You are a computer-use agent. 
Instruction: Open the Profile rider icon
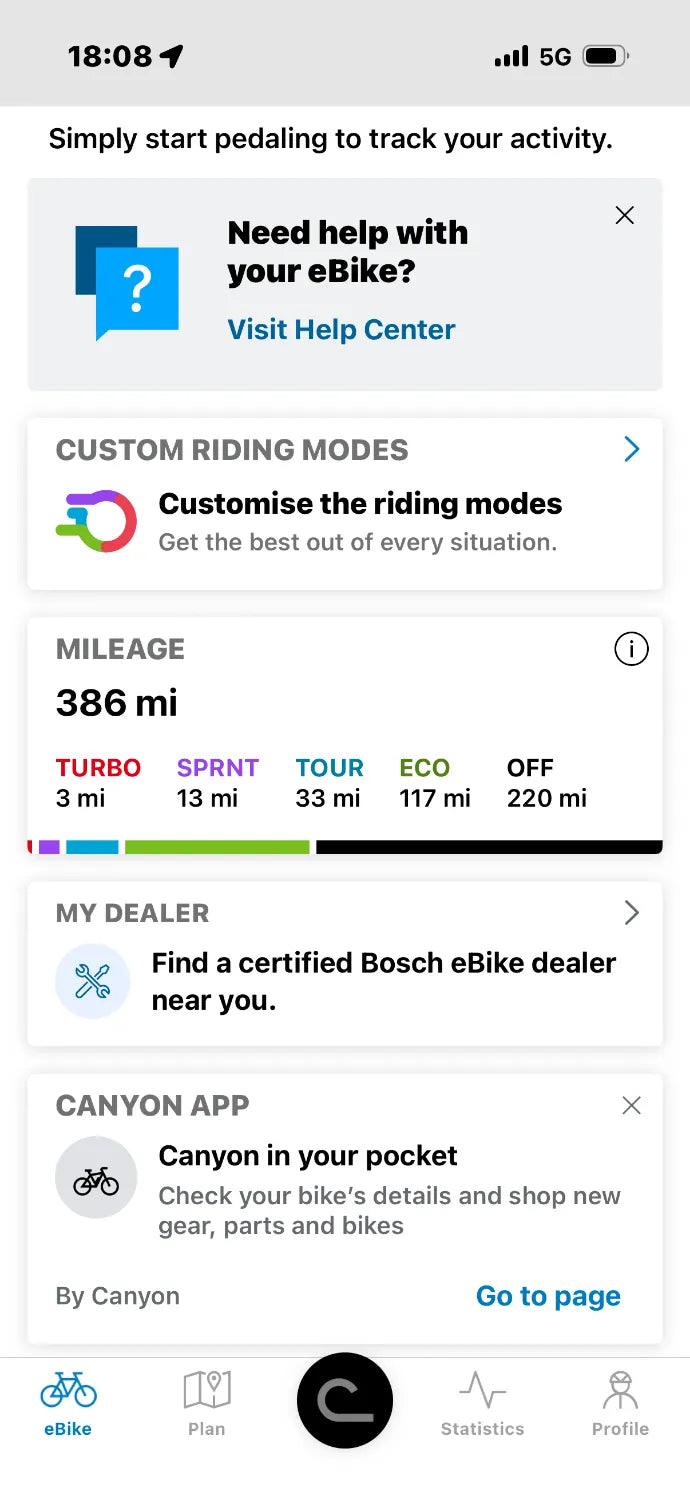click(620, 1389)
